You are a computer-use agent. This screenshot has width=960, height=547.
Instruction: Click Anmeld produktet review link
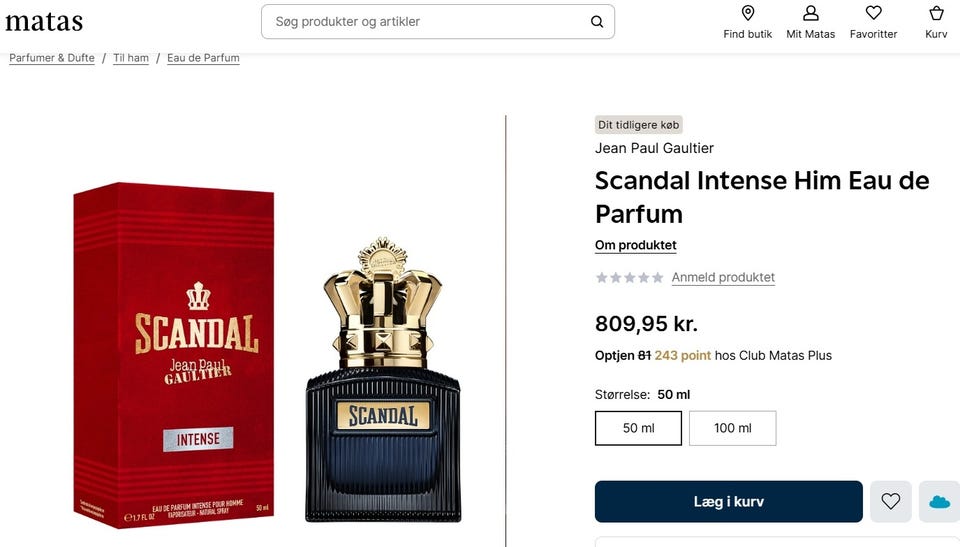[x=723, y=278]
